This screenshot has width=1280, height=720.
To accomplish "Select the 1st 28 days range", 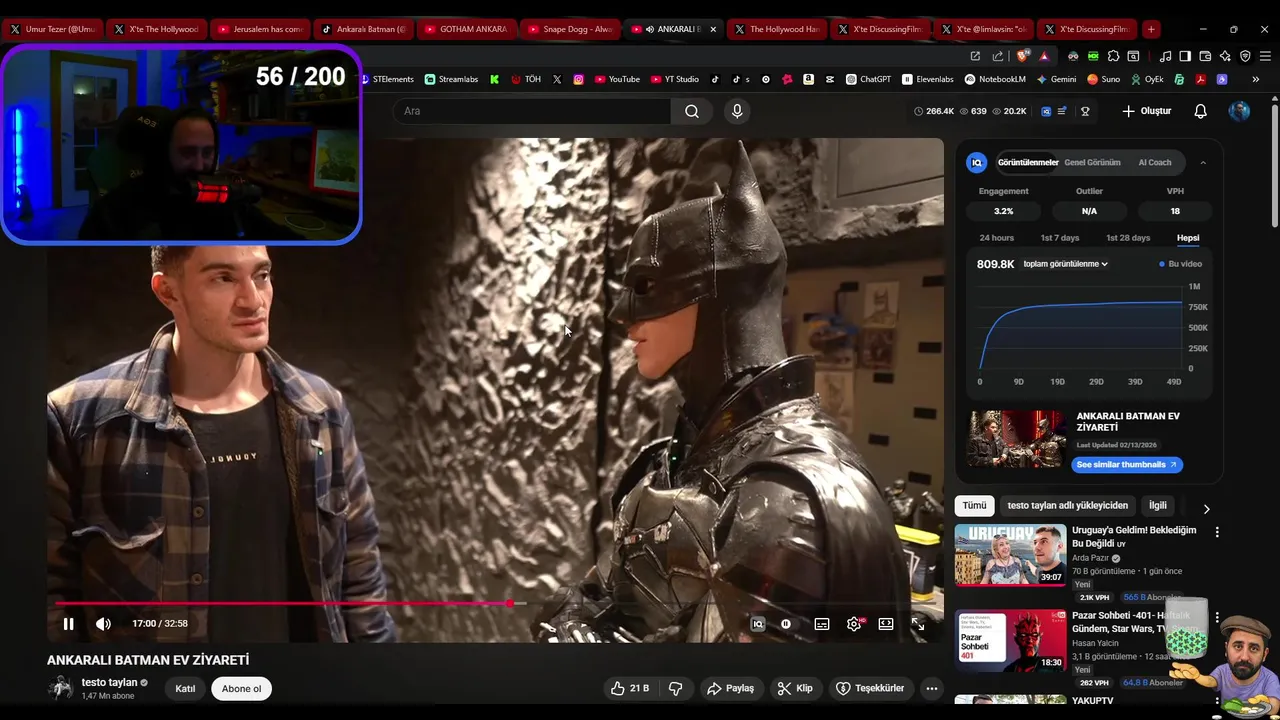I will pos(1128,238).
